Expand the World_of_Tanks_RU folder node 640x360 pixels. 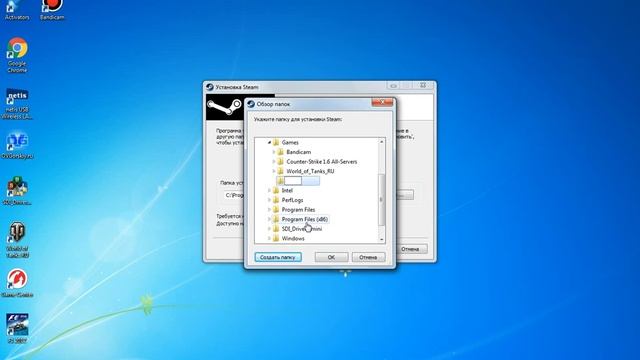point(274,171)
